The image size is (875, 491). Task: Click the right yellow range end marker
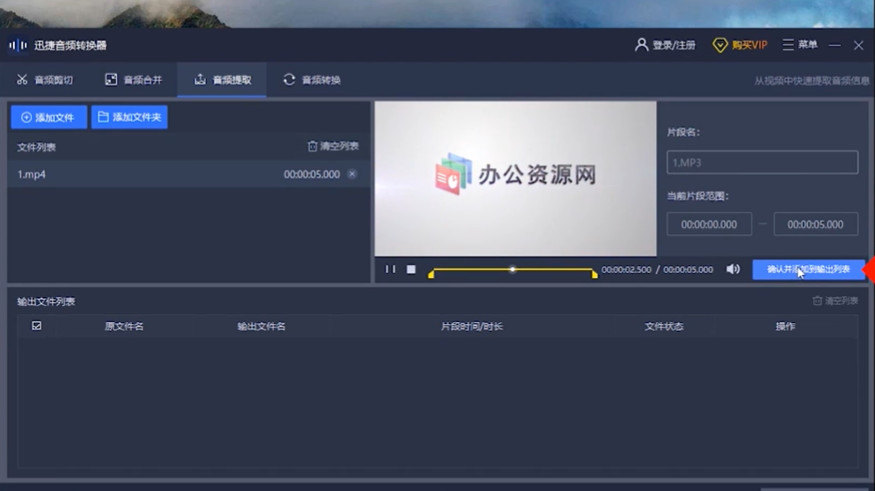pos(595,273)
